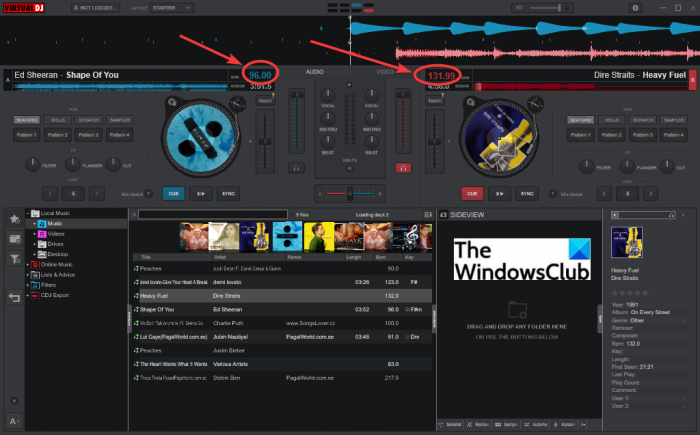Viewport: 700px width, 435px height.
Task: Click the deck B red CUE button
Action: [x=472, y=194]
